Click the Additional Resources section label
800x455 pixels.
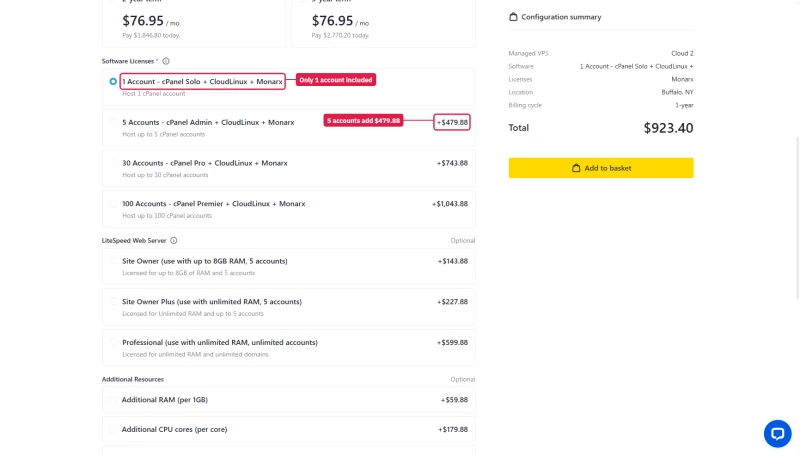[133, 380]
